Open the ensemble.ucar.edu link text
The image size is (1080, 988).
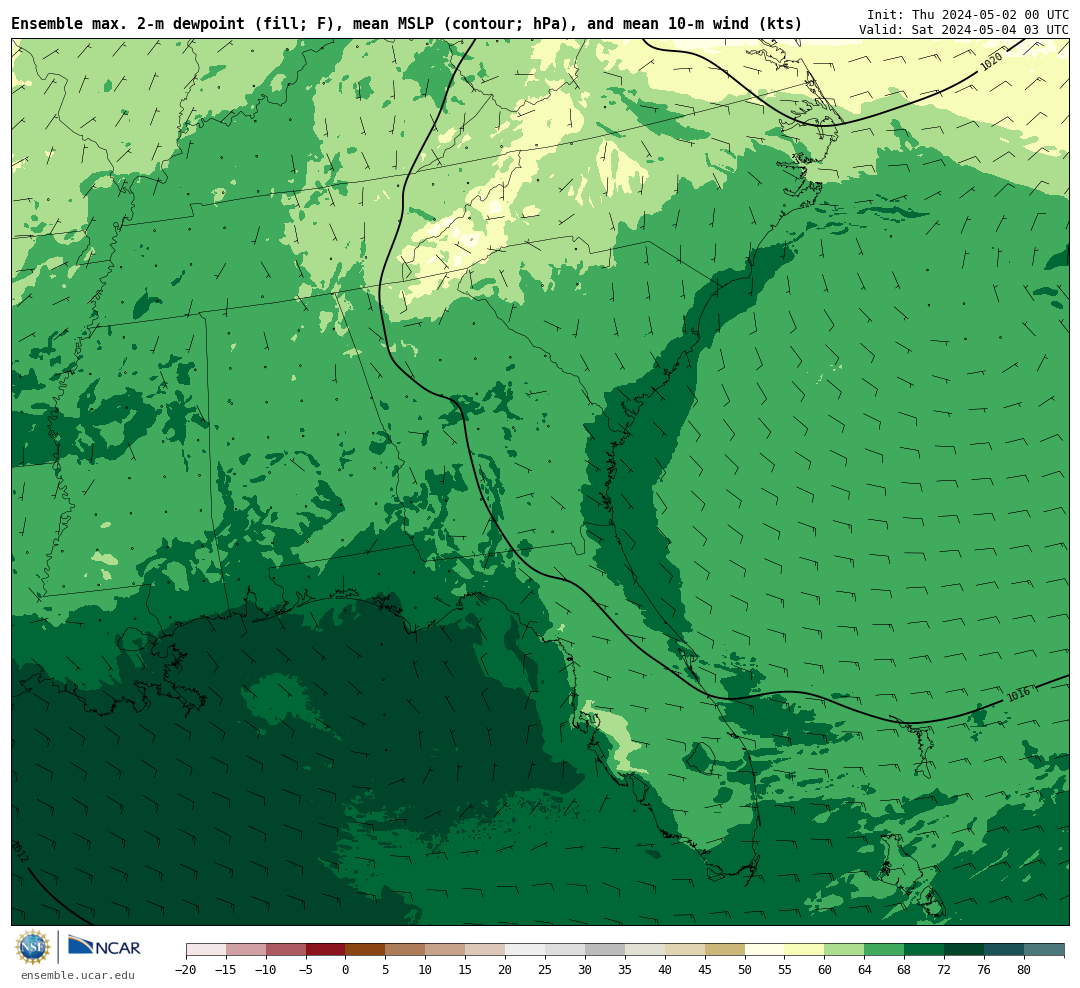pyautogui.click(x=78, y=975)
